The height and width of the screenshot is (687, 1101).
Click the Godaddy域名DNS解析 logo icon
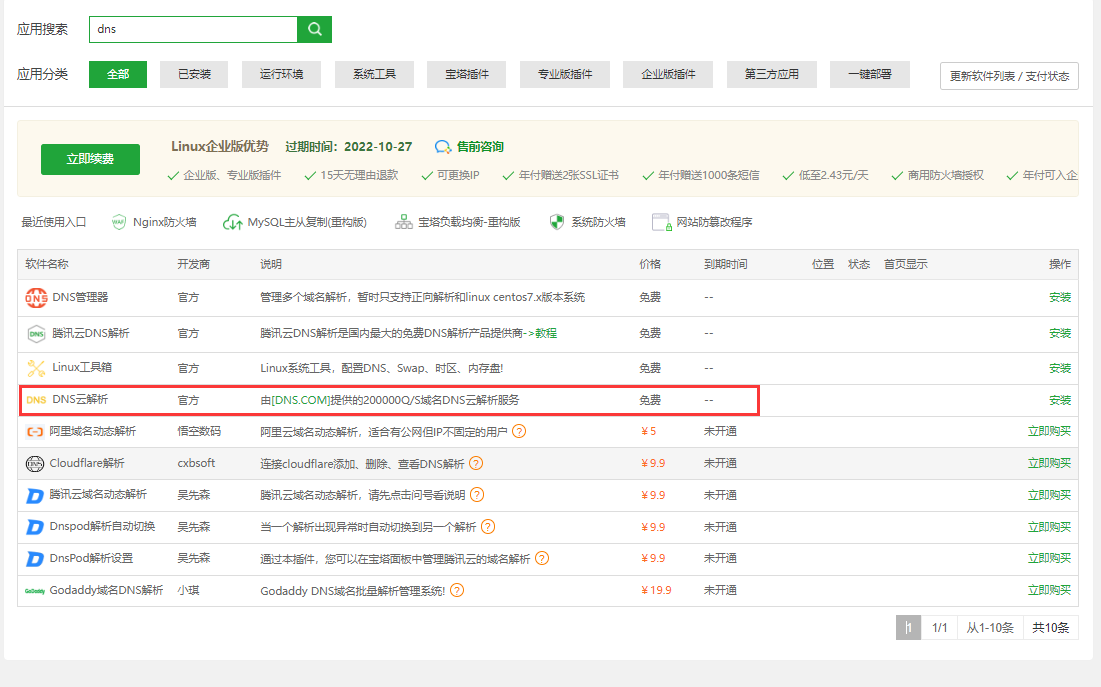35,591
